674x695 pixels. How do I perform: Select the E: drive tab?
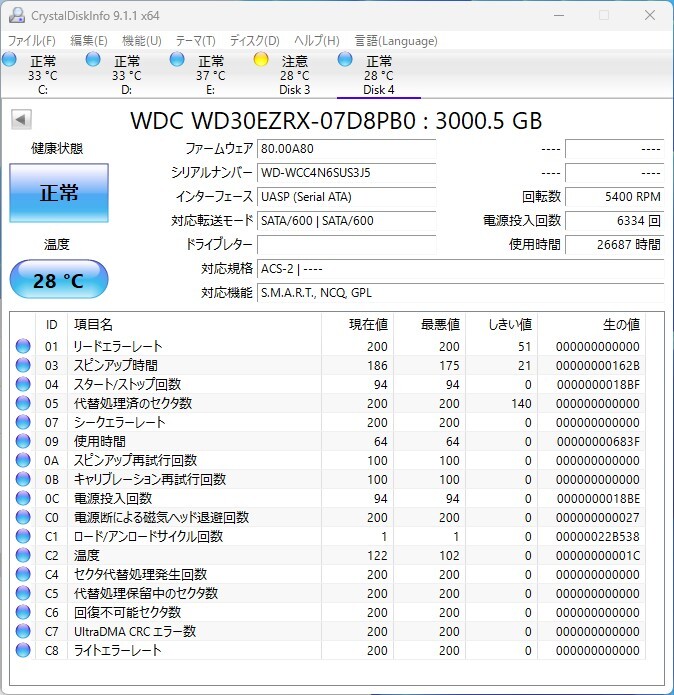(211, 74)
